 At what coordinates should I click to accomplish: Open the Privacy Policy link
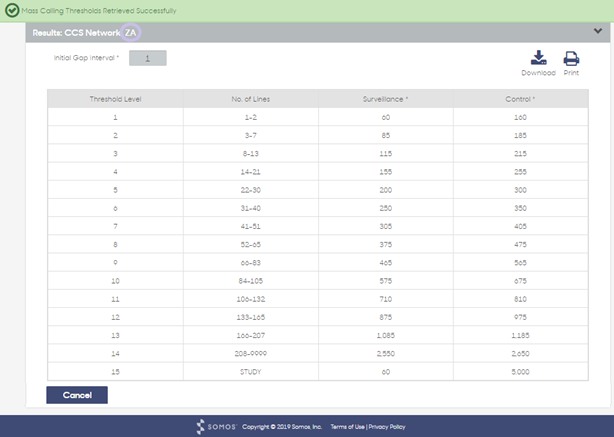click(387, 427)
